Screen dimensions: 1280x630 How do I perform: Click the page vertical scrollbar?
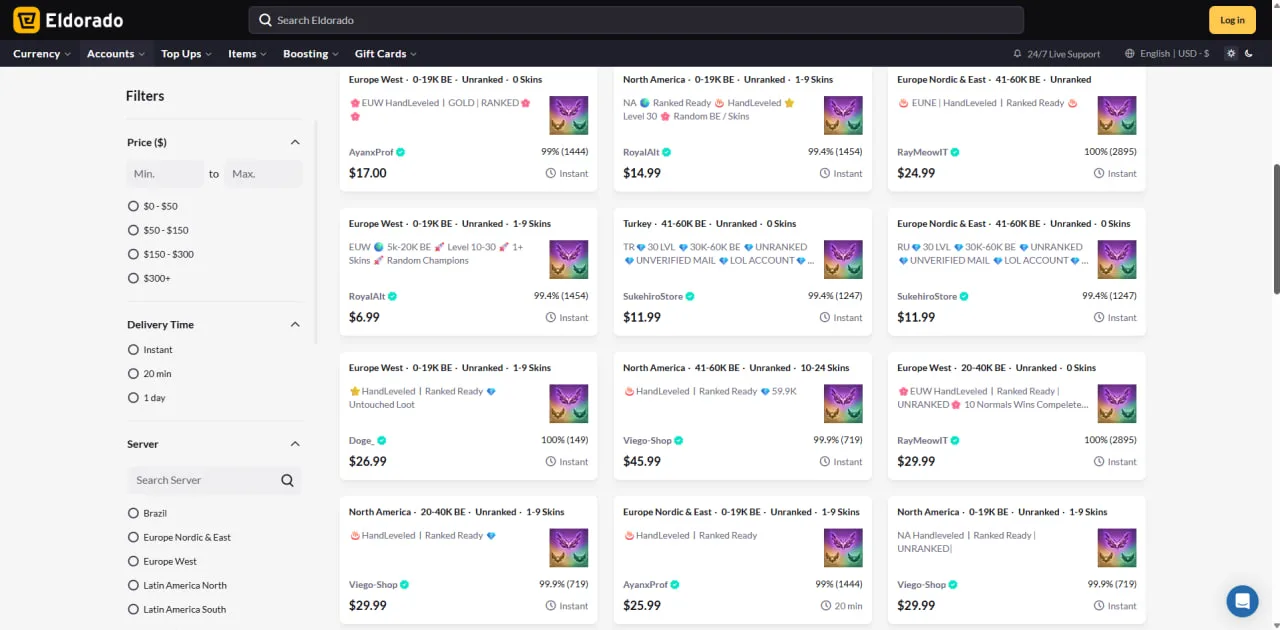click(x=1276, y=228)
